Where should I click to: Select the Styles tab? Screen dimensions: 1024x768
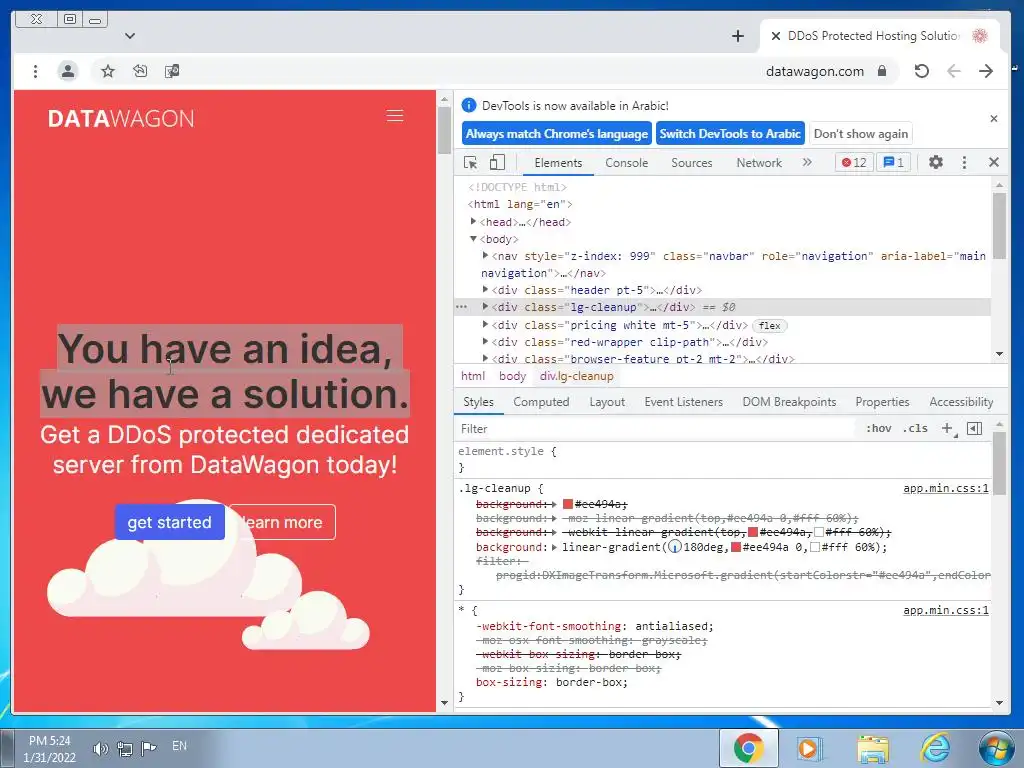pyautogui.click(x=478, y=402)
